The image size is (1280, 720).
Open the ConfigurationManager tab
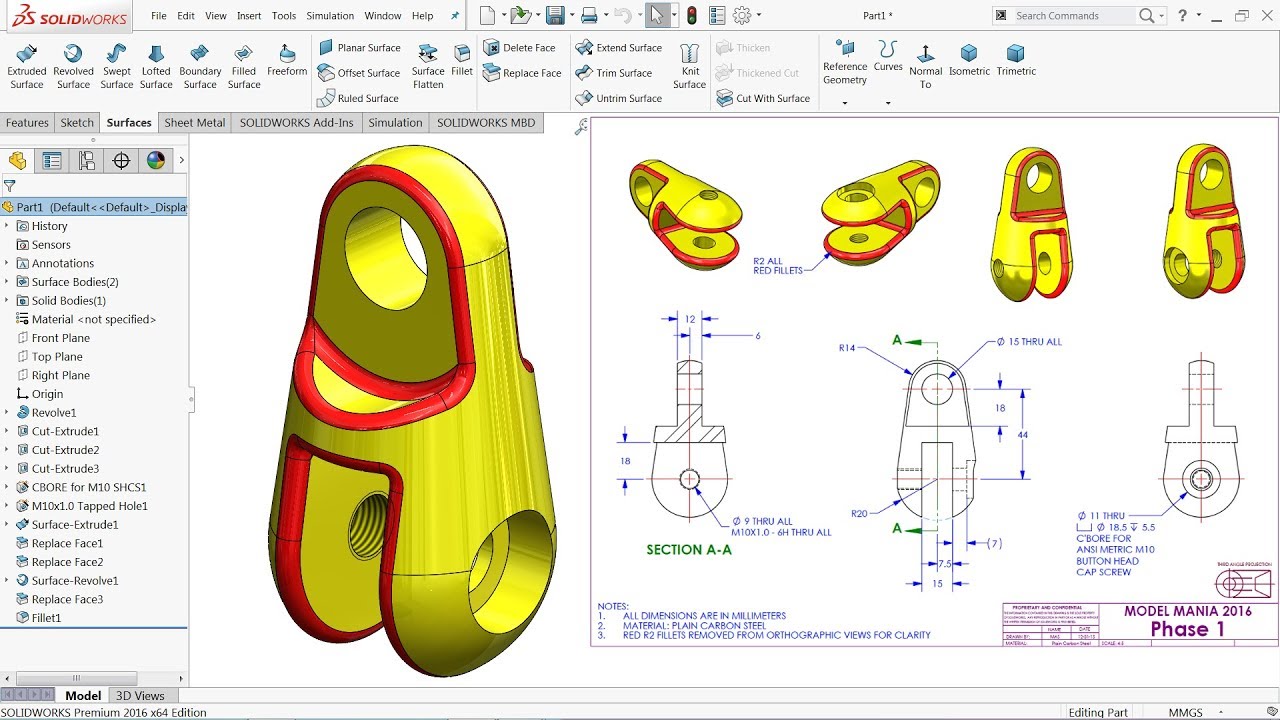[87, 160]
